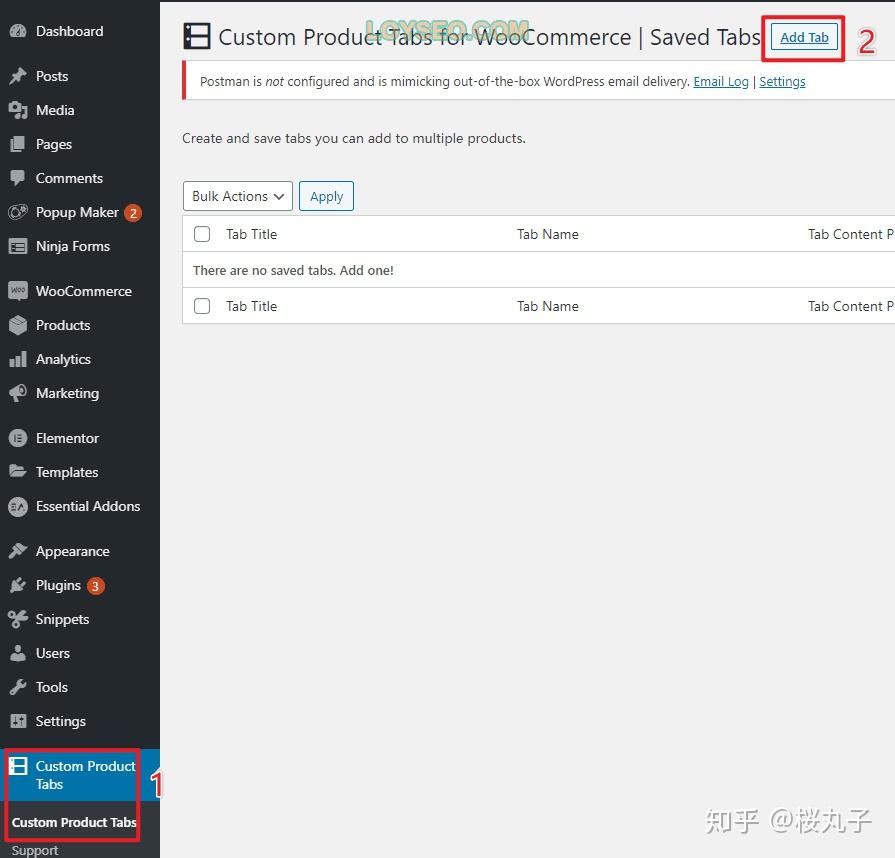
Task: Open the Snippets menu label
Action: point(62,619)
